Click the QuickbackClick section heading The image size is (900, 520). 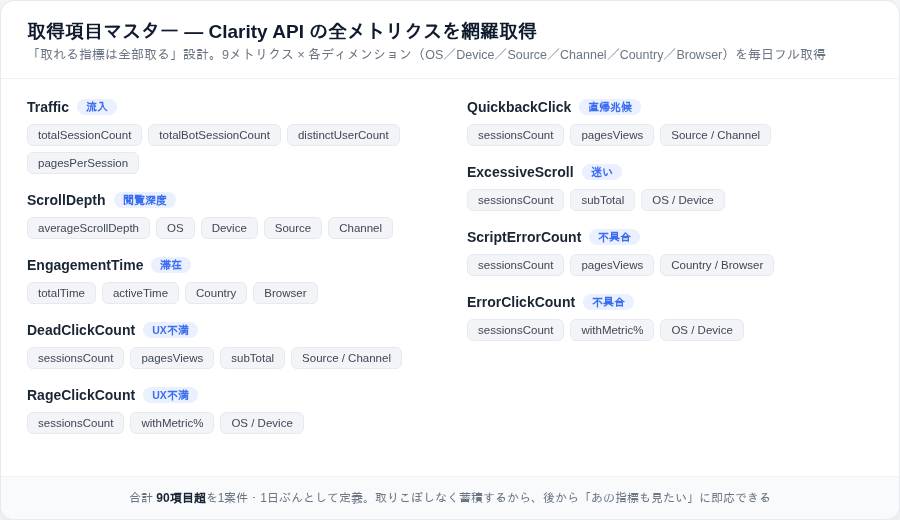[x=519, y=107]
